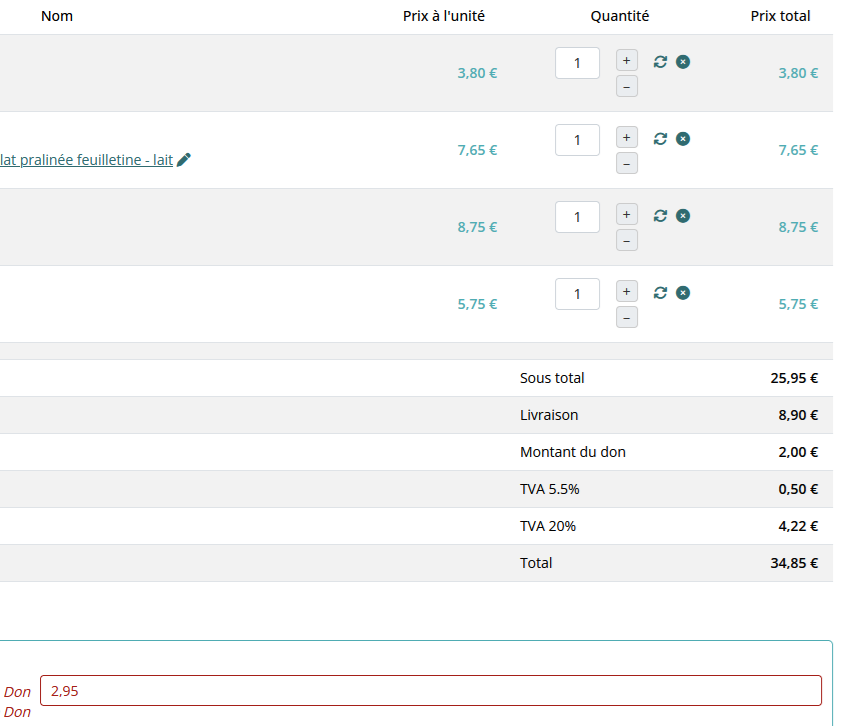Increase quantity of the 8,75 € item

(627, 214)
